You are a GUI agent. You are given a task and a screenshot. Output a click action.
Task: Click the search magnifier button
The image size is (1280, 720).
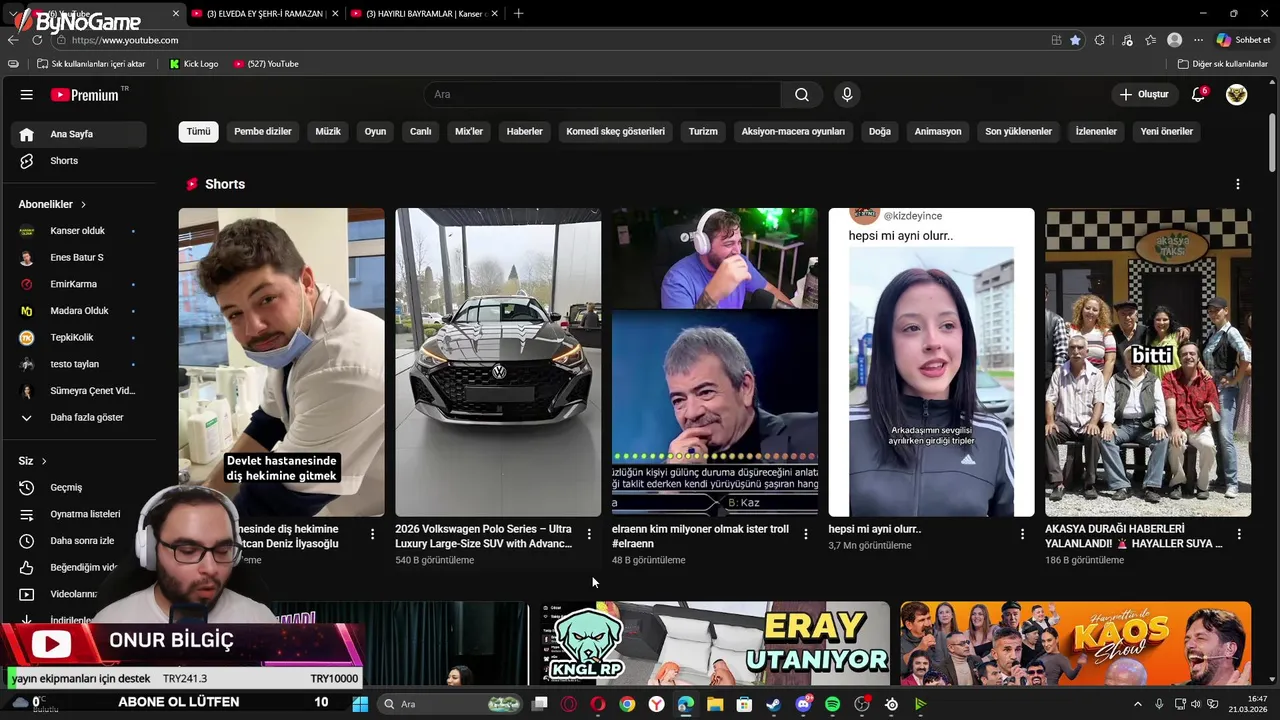pos(802,95)
